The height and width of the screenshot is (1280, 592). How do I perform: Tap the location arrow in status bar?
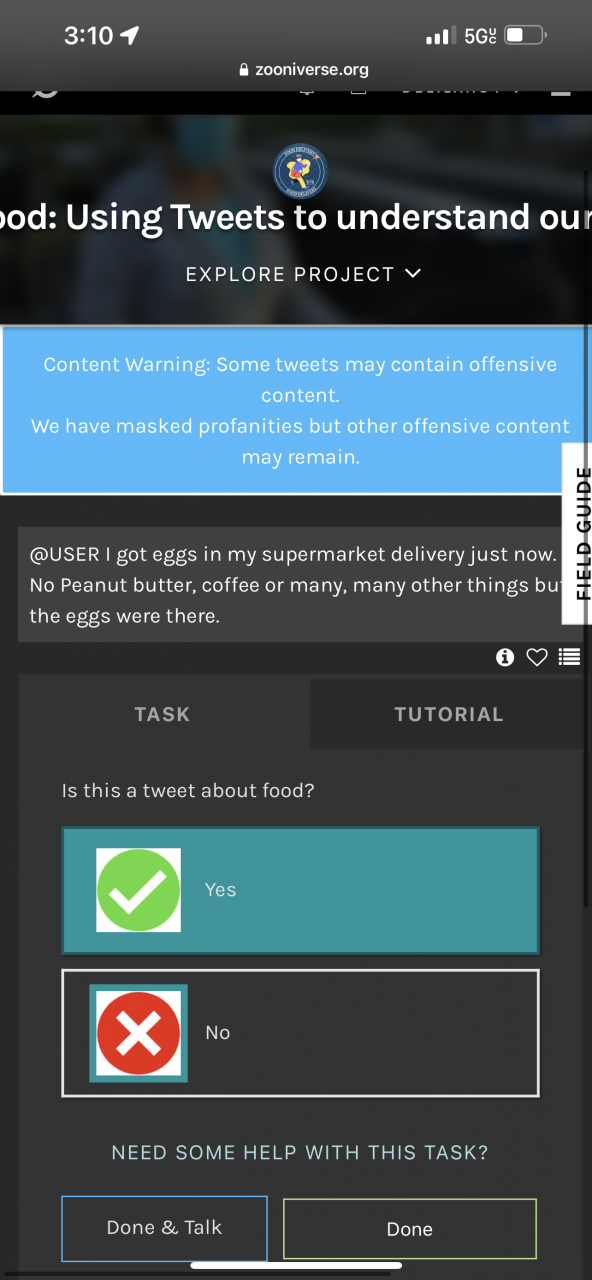pos(129,36)
